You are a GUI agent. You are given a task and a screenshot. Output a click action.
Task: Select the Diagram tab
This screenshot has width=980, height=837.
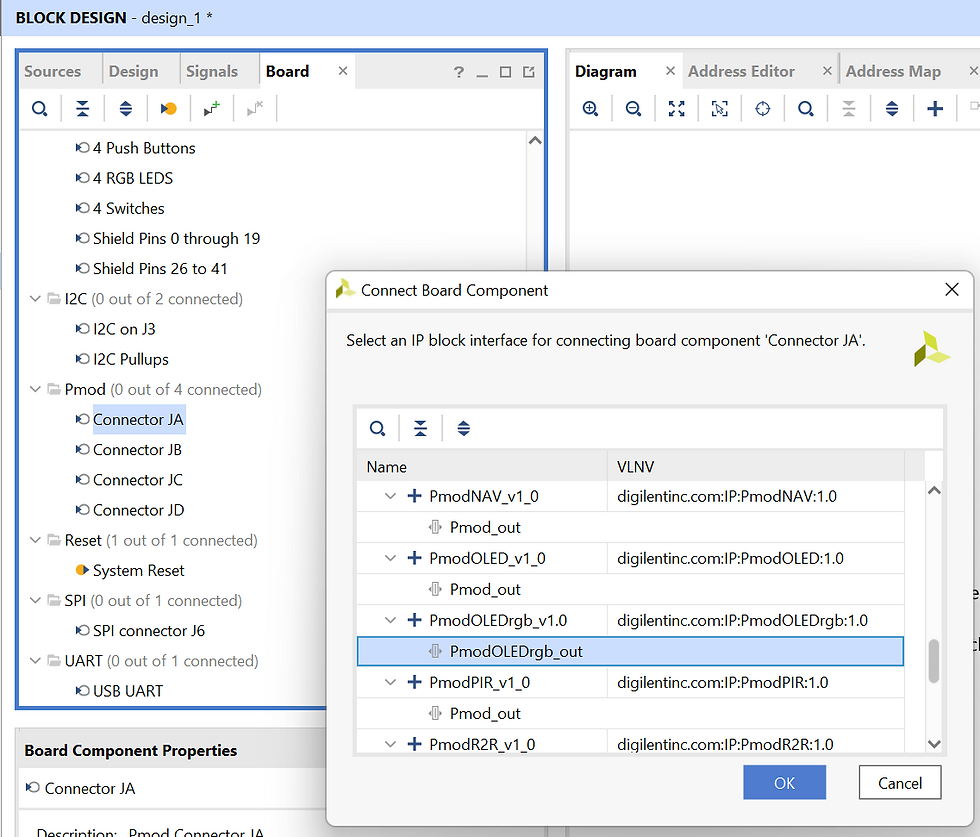pos(606,71)
